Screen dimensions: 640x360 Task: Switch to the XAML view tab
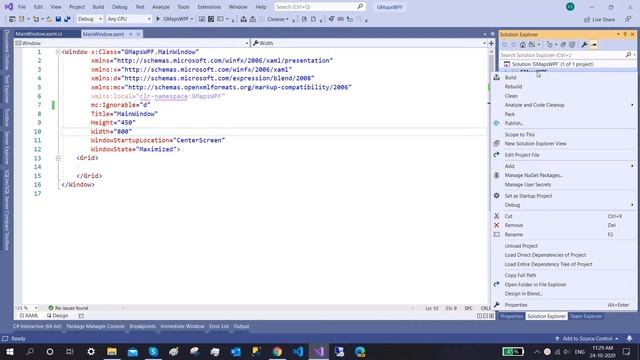[29, 316]
